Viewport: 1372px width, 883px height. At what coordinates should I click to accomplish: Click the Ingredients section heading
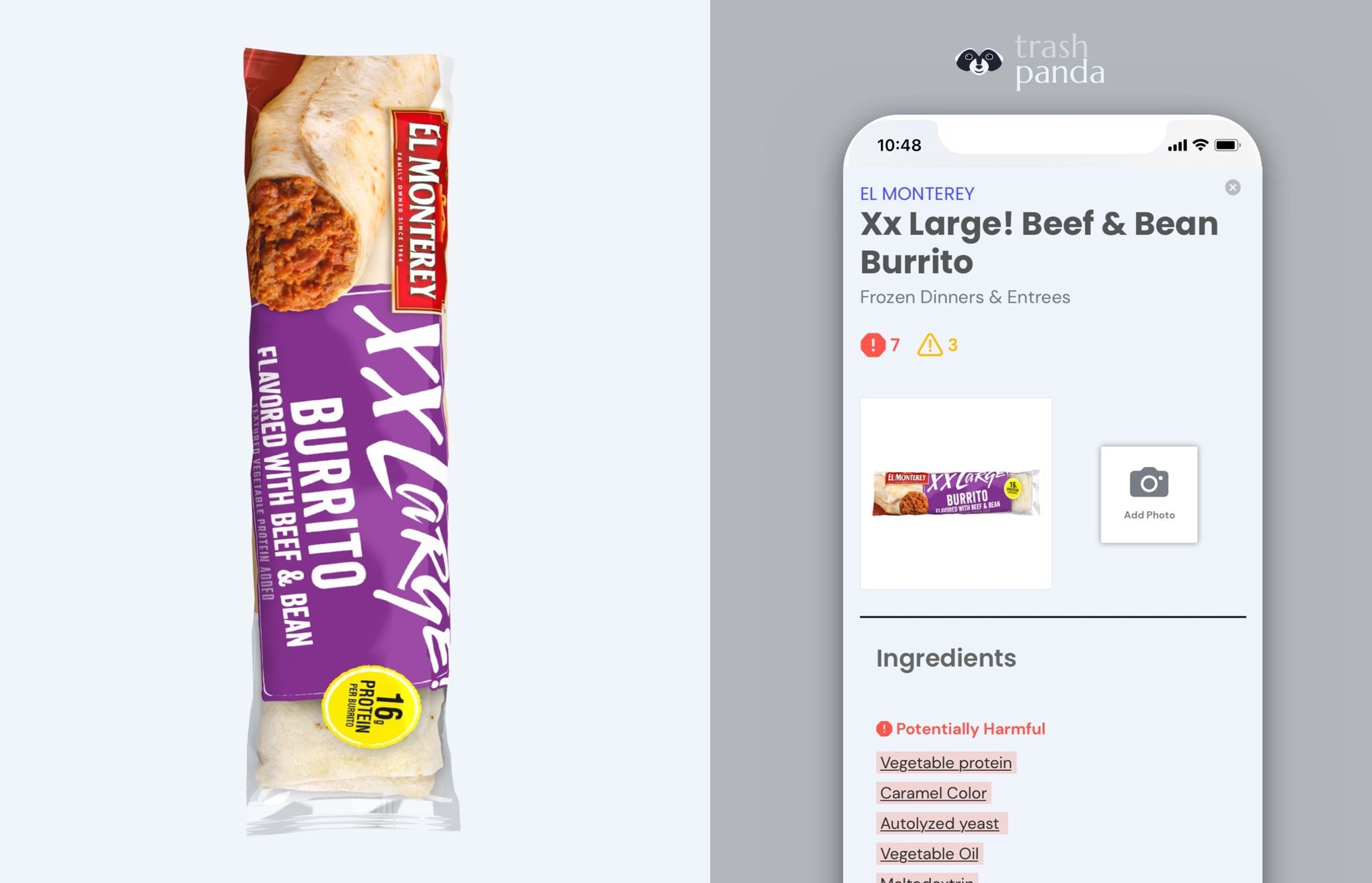(x=945, y=658)
